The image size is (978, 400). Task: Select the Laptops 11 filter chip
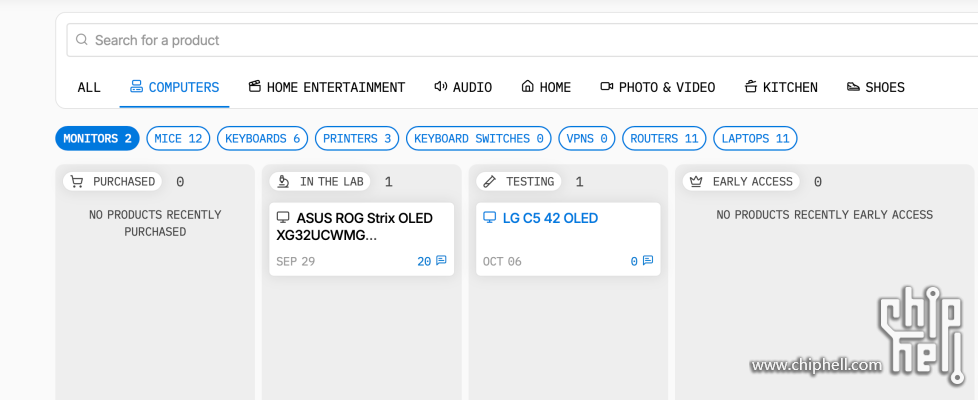(x=755, y=138)
